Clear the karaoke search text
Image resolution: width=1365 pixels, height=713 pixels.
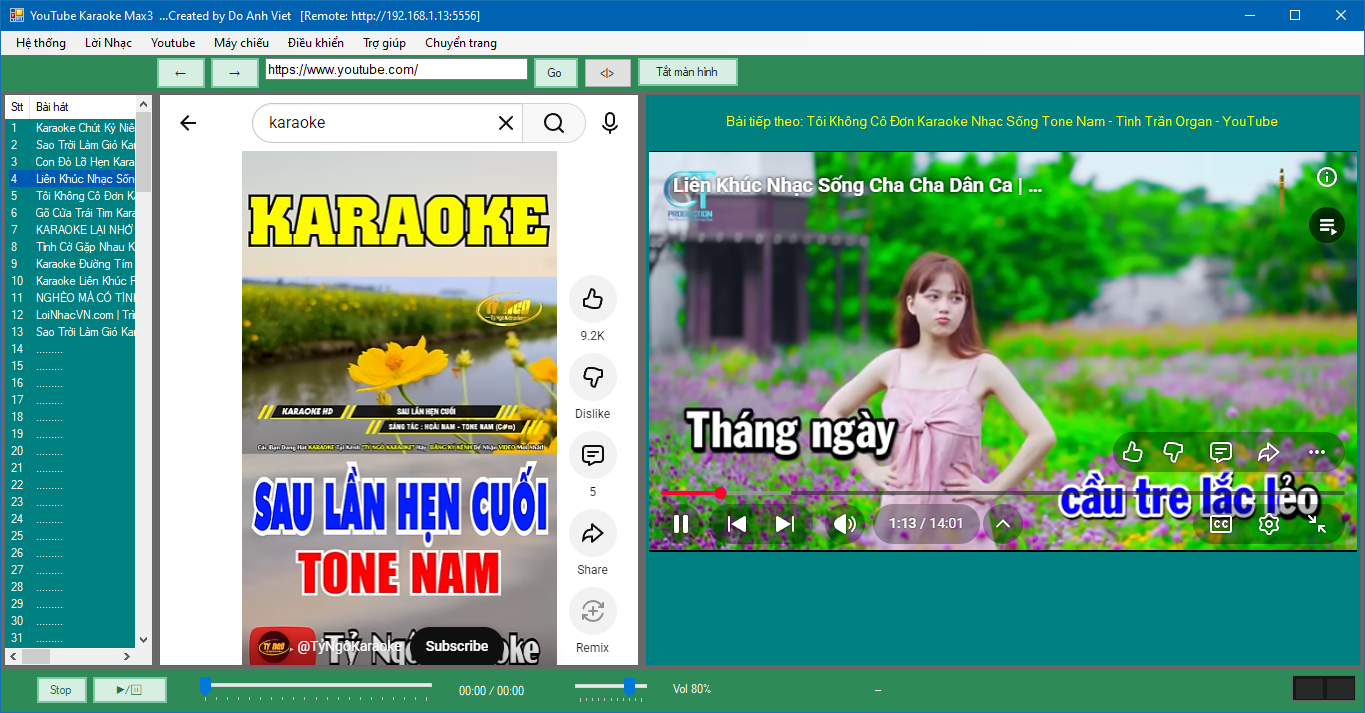[x=506, y=123]
